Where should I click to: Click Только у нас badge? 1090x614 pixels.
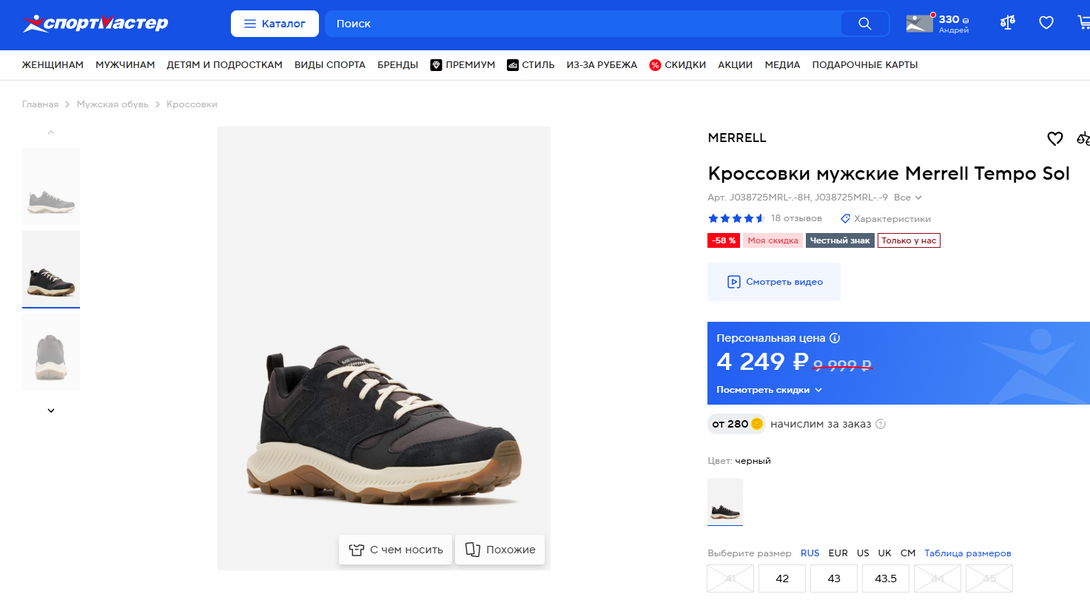(x=909, y=241)
